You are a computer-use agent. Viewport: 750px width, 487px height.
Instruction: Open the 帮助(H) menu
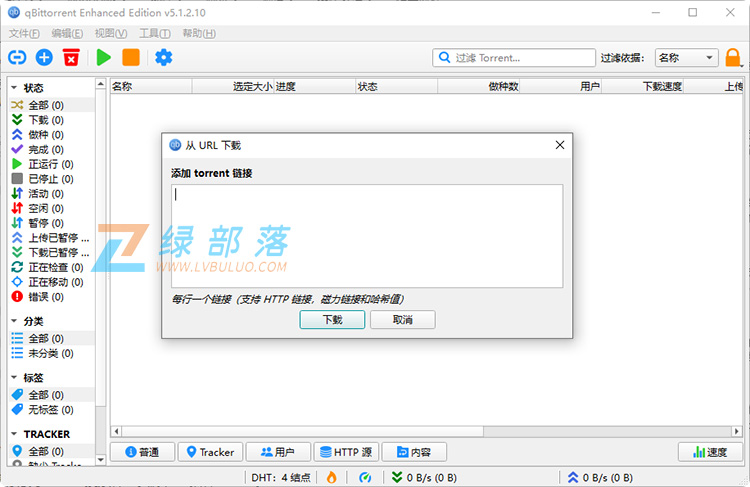click(x=199, y=33)
